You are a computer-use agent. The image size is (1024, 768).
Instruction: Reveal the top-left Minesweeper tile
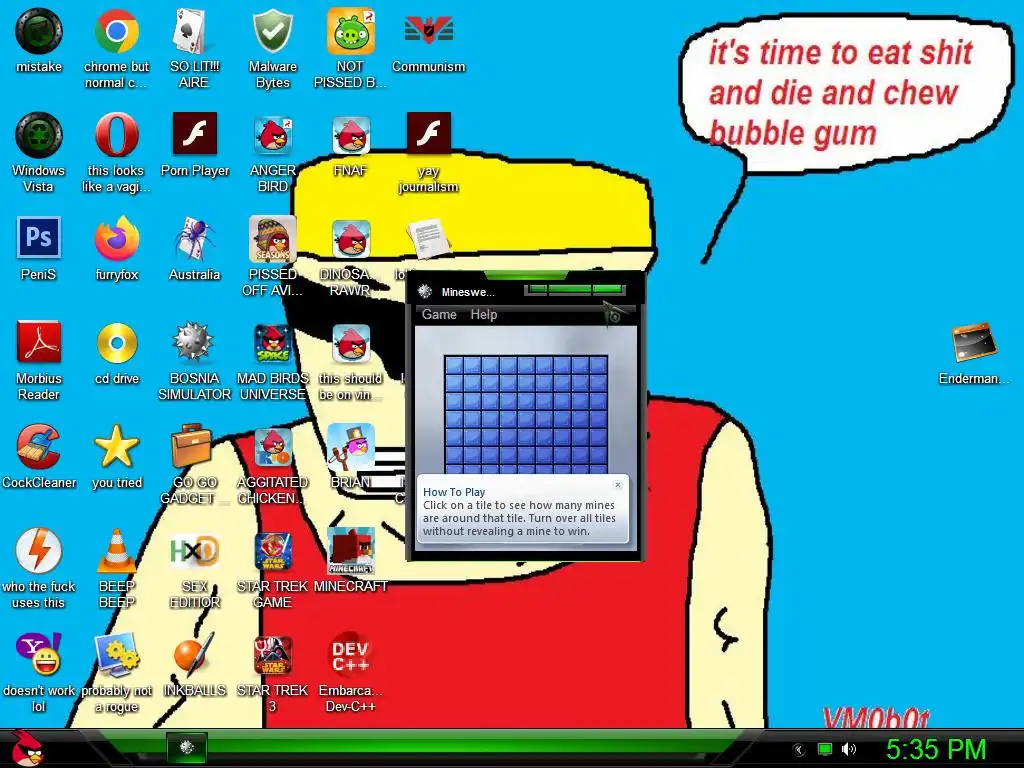coord(454,365)
